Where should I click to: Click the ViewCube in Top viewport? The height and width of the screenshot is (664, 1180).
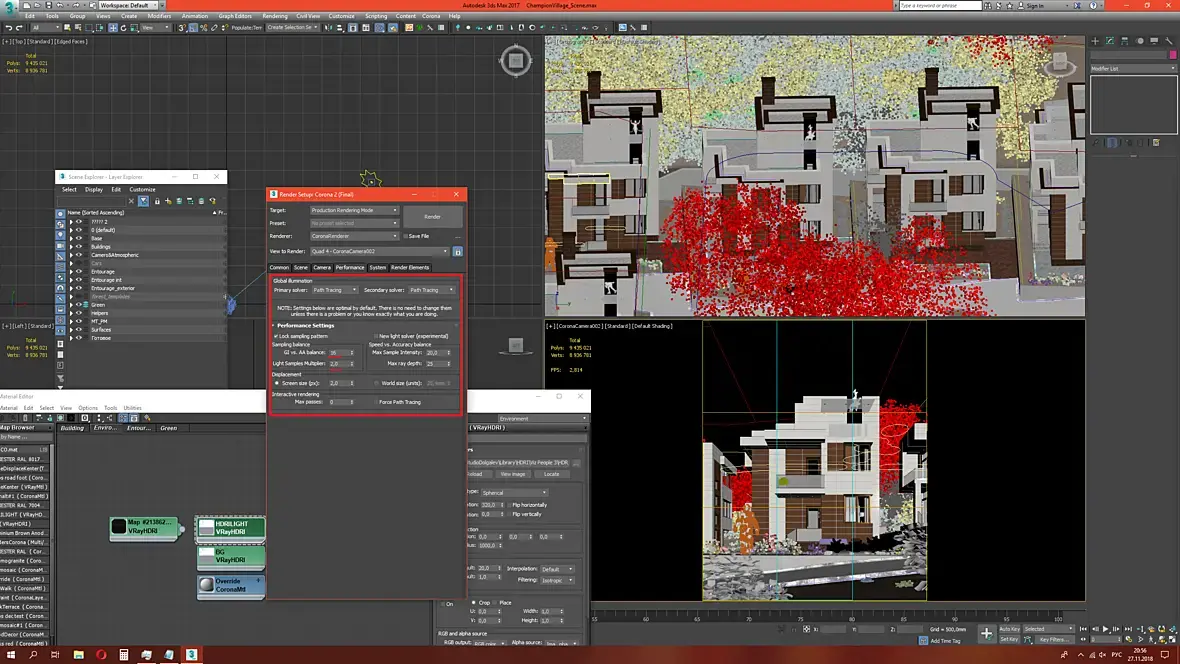pos(516,61)
